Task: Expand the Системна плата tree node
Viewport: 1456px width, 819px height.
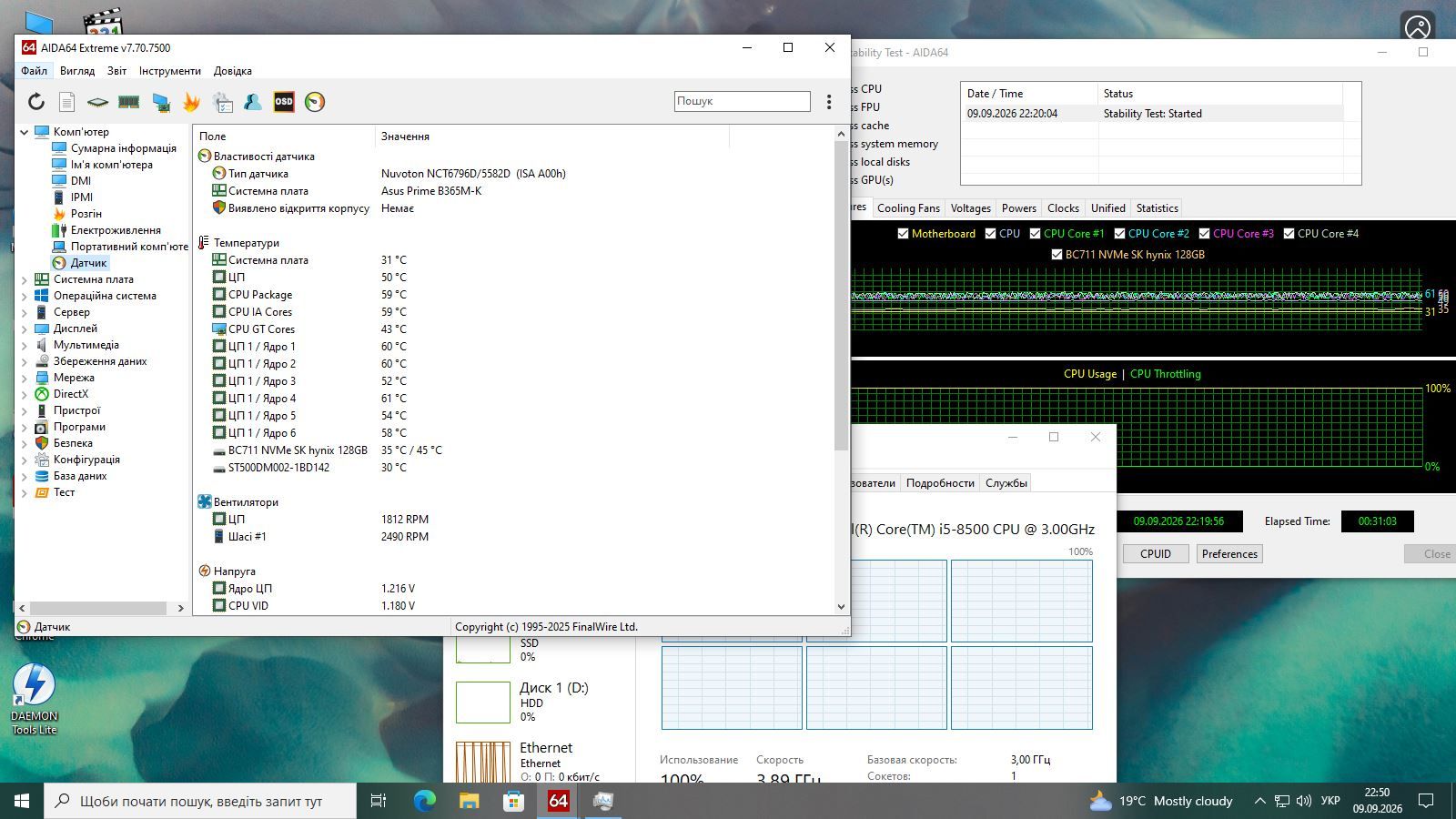Action: coord(25,279)
